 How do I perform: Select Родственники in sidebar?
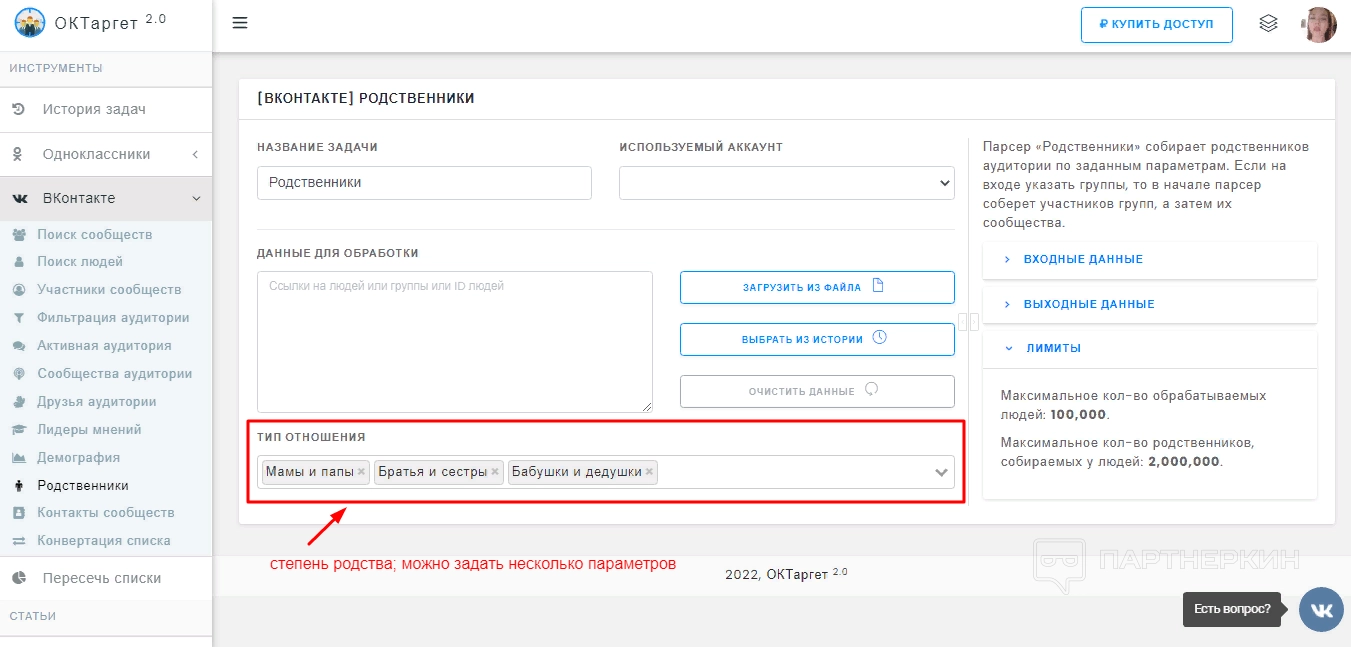[x=83, y=486]
